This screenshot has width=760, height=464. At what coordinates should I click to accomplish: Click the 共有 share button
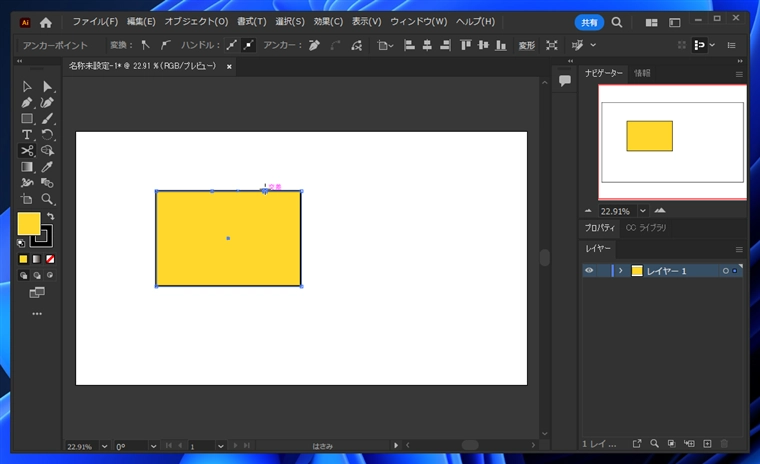pyautogui.click(x=589, y=22)
